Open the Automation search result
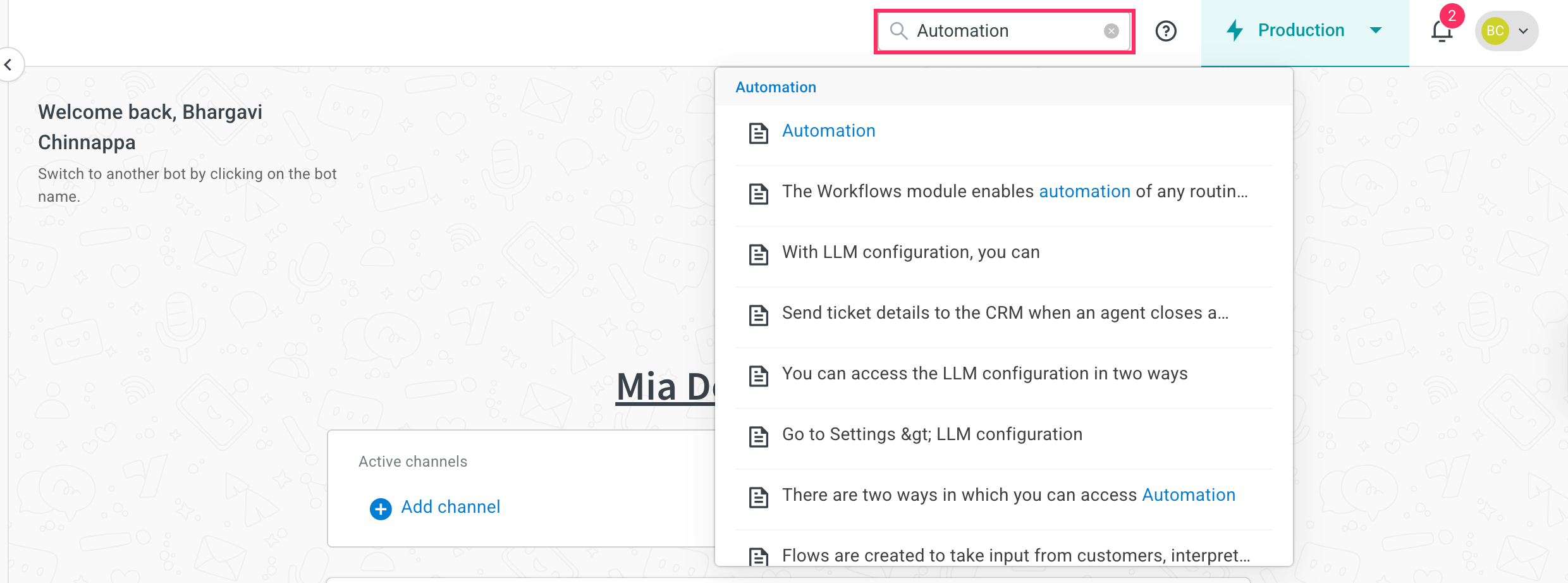Screen dimensions: 1568x583 828,131
